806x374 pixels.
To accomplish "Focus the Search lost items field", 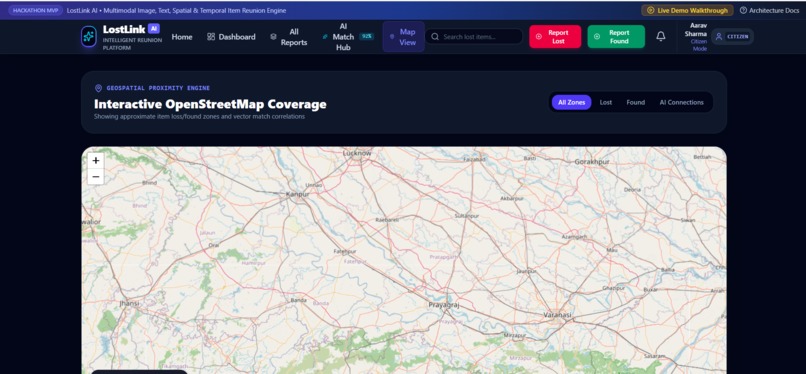I will (474, 37).
